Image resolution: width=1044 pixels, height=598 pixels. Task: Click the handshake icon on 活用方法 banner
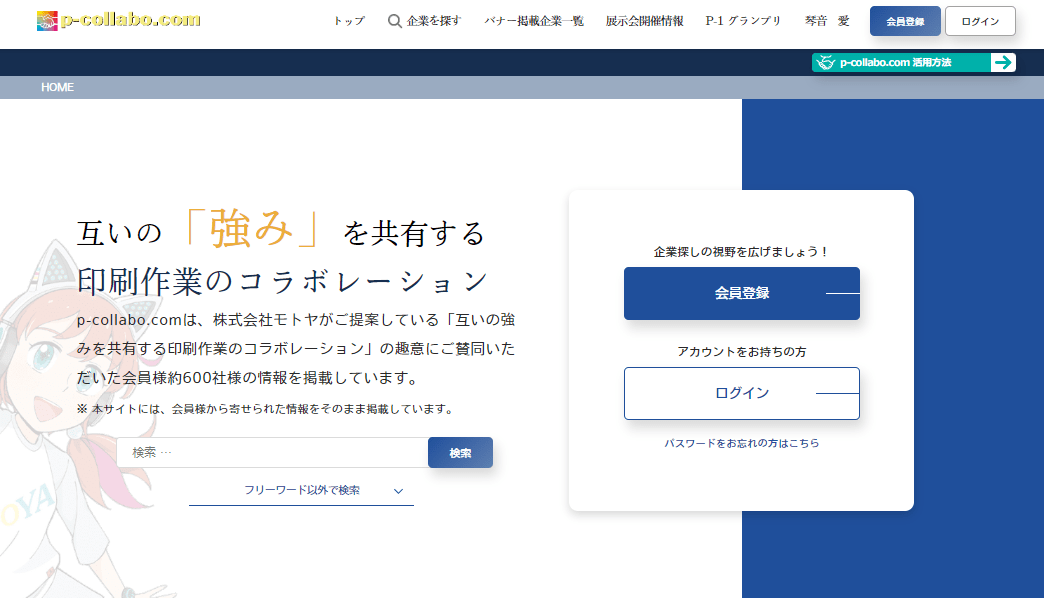(x=826, y=63)
